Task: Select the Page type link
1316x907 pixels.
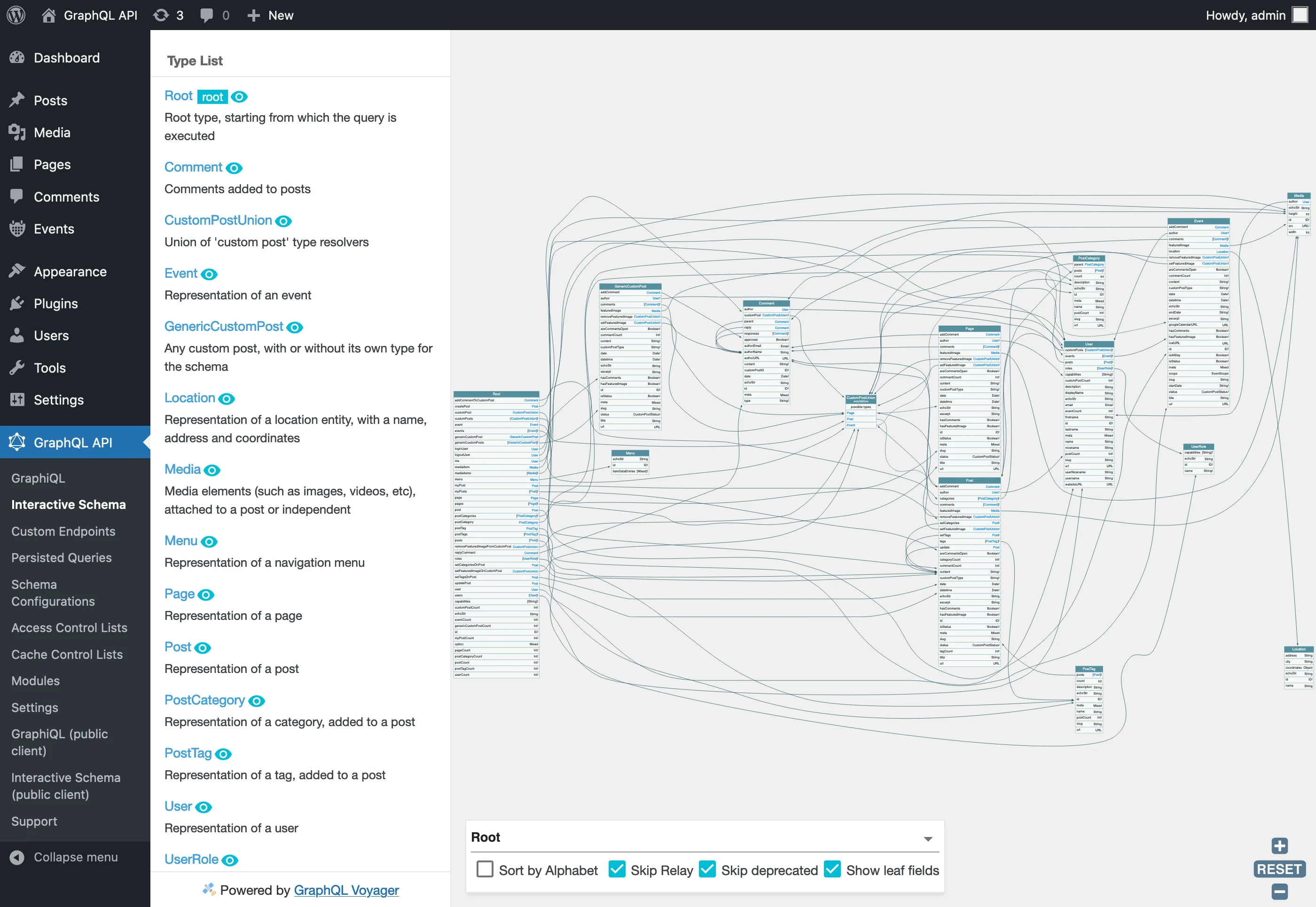Action: click(x=180, y=594)
